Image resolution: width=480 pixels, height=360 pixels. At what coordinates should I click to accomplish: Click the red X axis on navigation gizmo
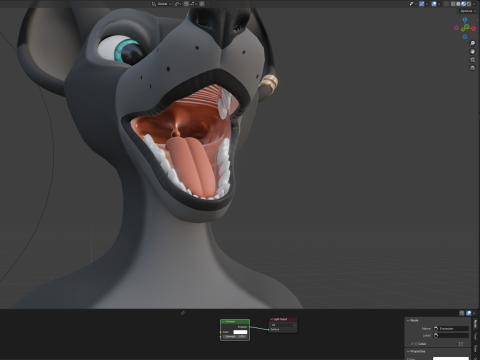tap(473, 28)
